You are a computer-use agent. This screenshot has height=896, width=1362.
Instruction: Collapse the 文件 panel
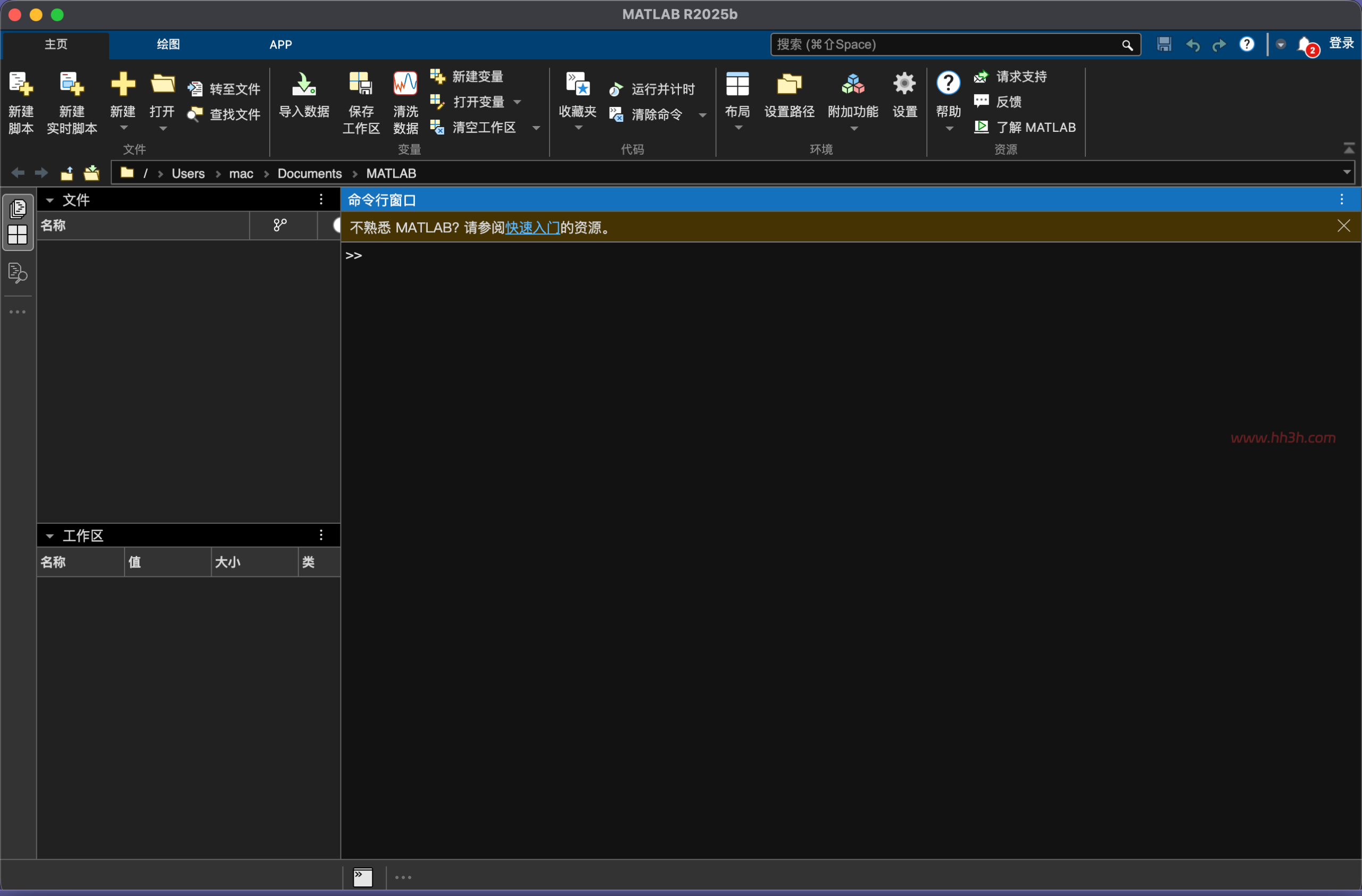coord(50,200)
